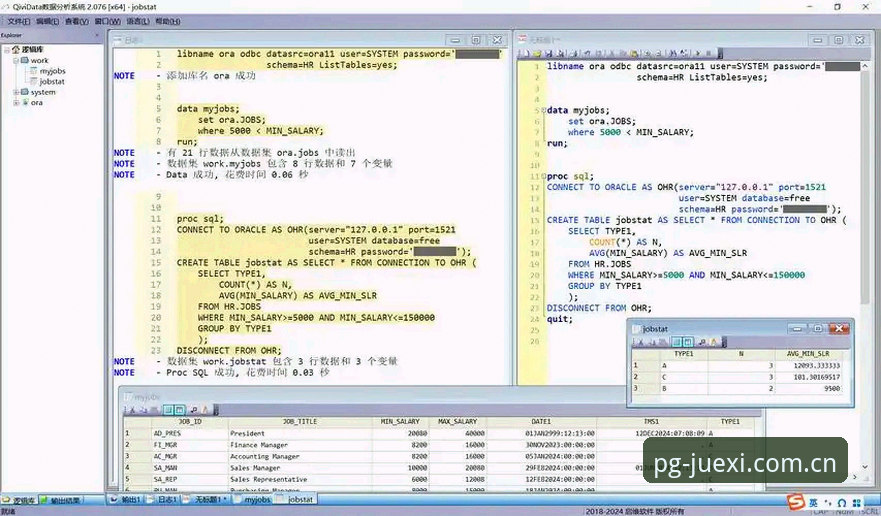The height and width of the screenshot is (516, 881).
Task: Click AVG_MIN_SLR column header in jobstat
Action: (x=808, y=354)
